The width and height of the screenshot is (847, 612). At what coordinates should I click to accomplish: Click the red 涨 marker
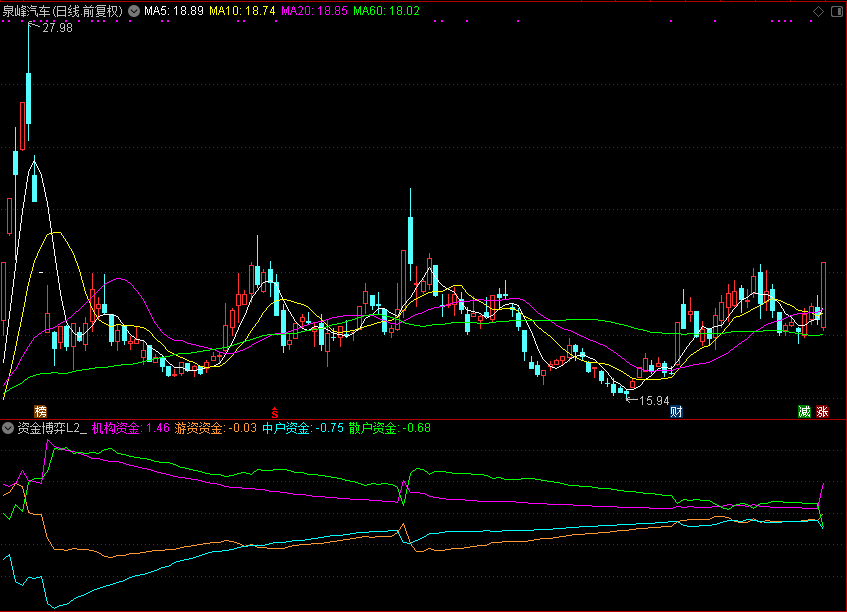[x=822, y=412]
